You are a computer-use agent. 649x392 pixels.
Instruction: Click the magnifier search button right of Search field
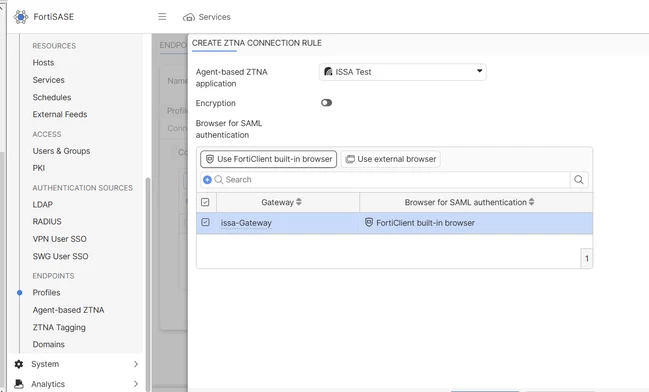click(579, 180)
